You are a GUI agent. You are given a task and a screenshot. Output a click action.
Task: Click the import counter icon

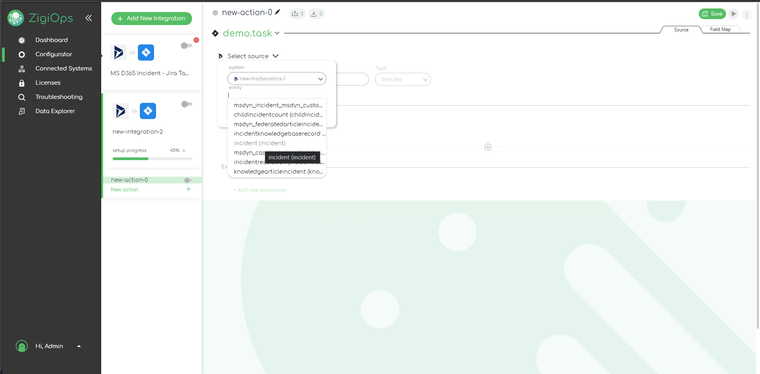(317, 14)
